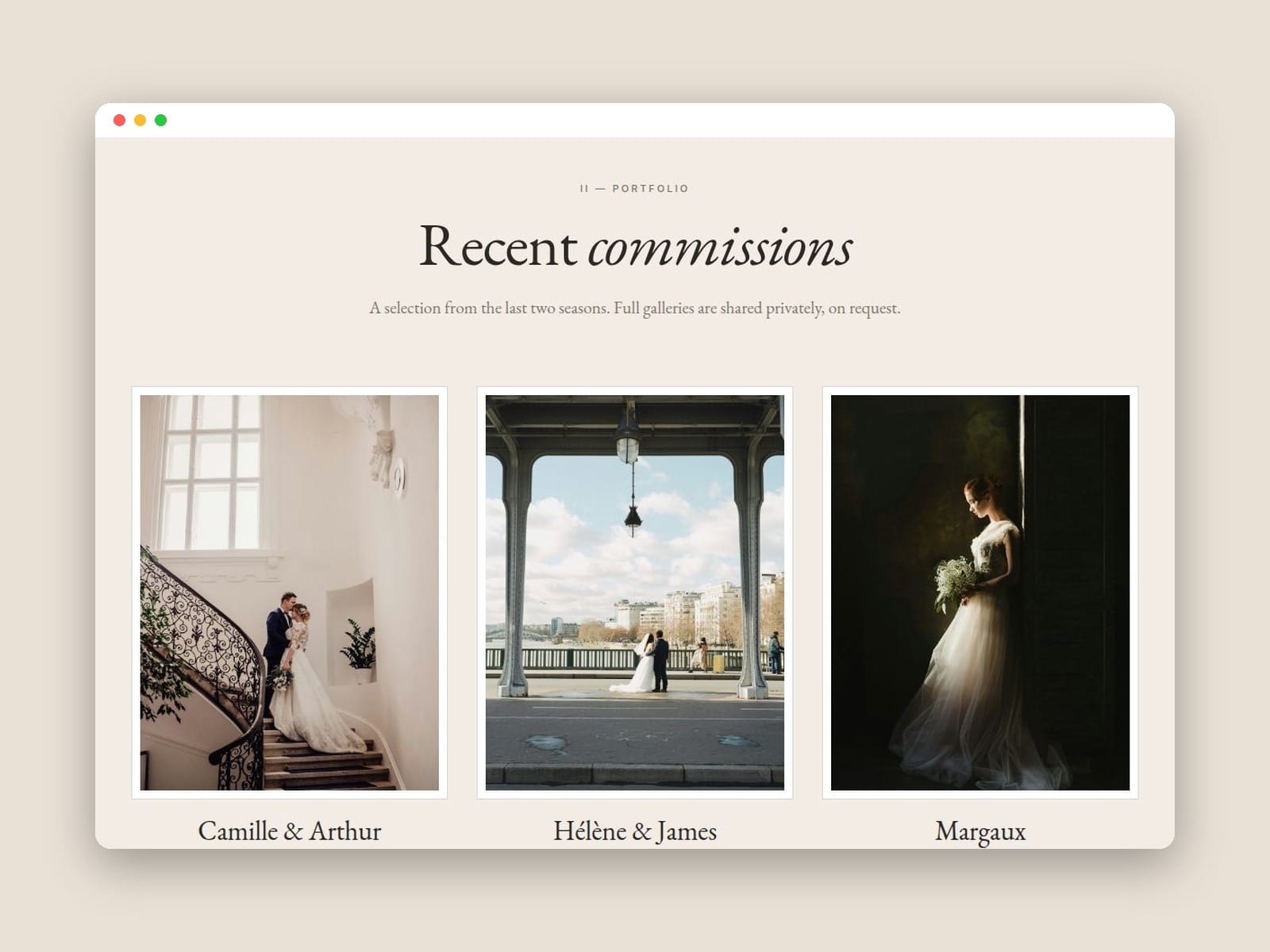Viewport: 1270px width, 952px height.
Task: Click the yellow minimize window dot
Action: point(140,121)
